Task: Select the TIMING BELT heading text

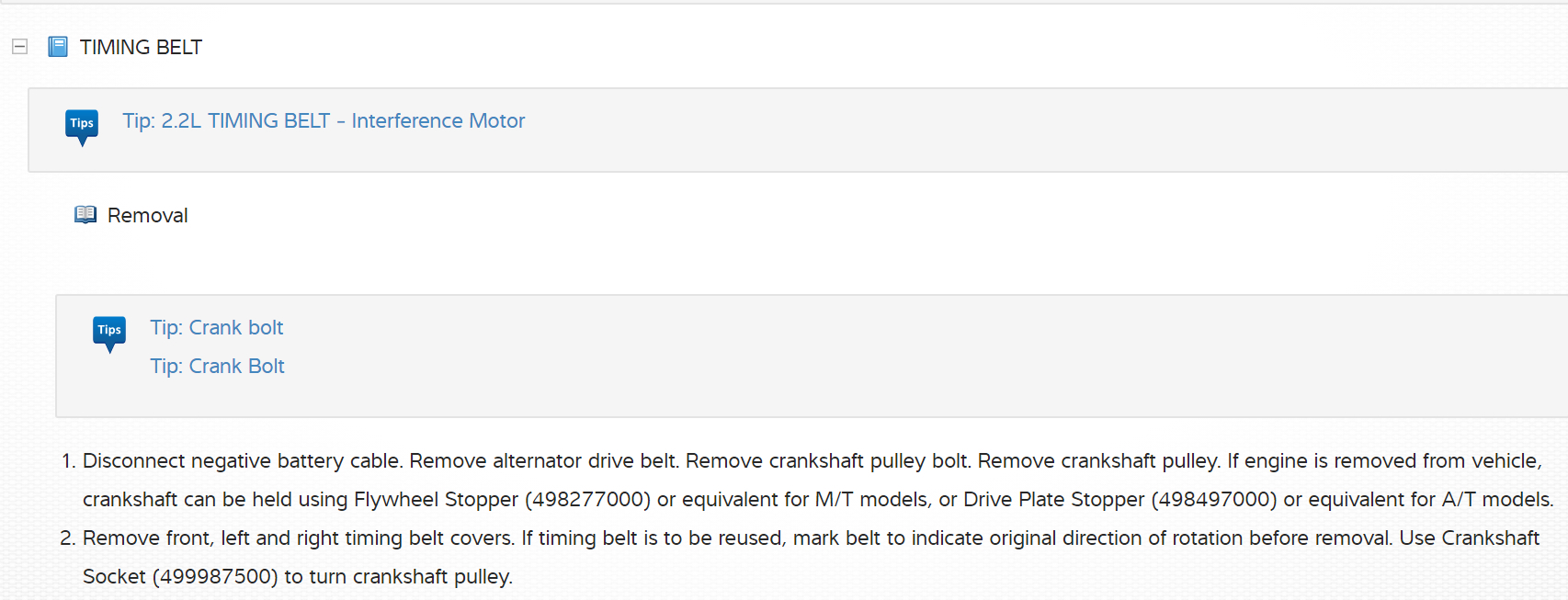Action: (x=141, y=48)
